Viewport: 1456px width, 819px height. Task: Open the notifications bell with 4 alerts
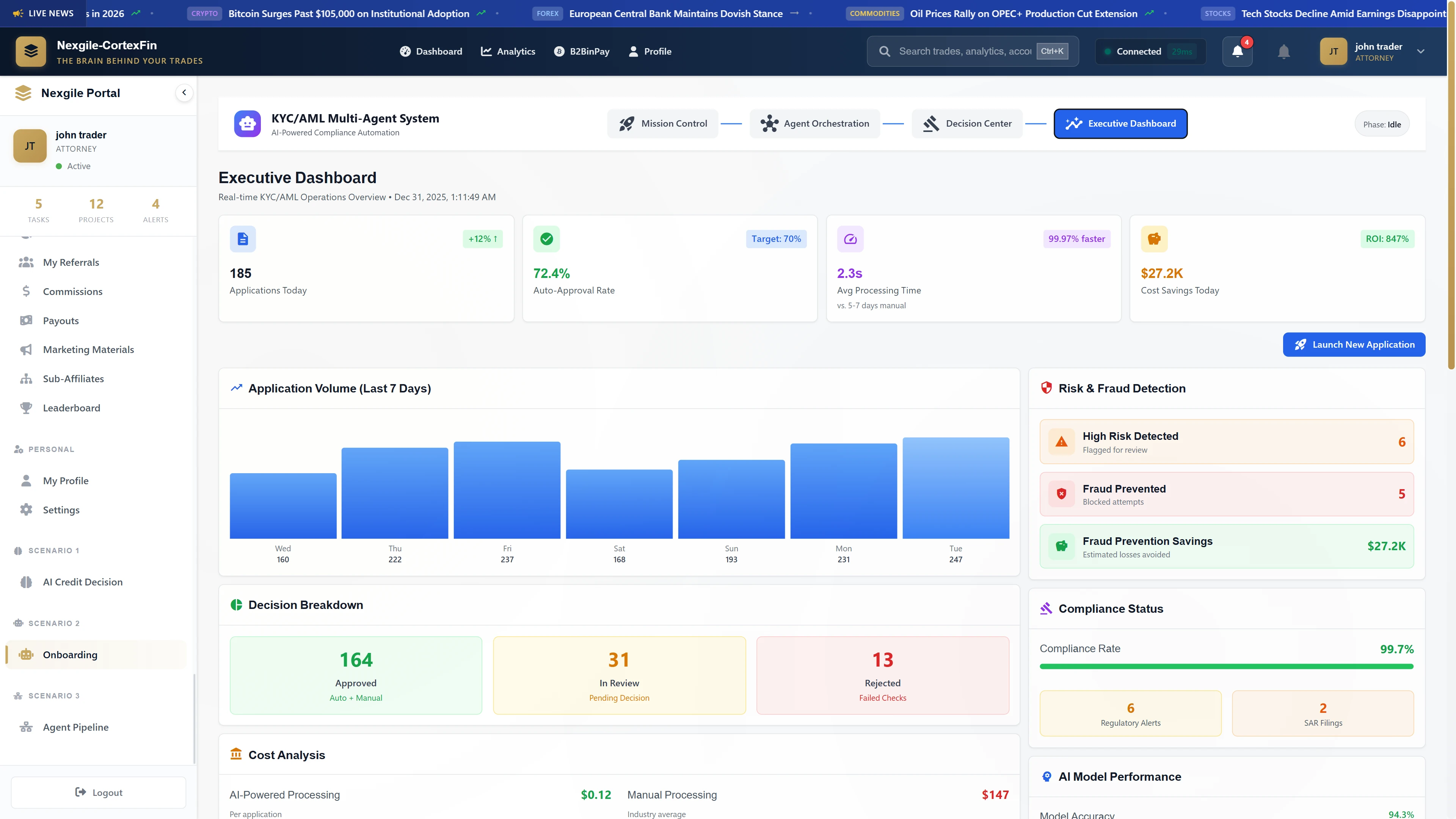tap(1237, 51)
